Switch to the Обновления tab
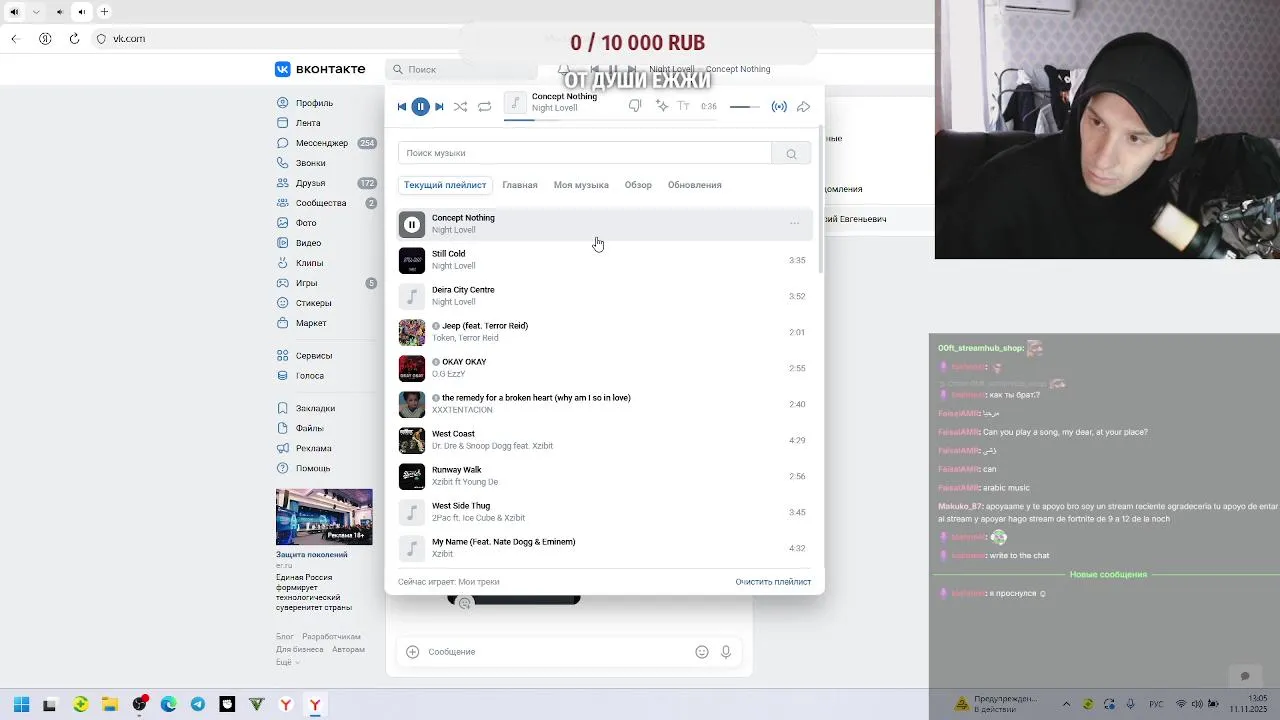Screen dimensions: 1280x720 tap(695, 185)
